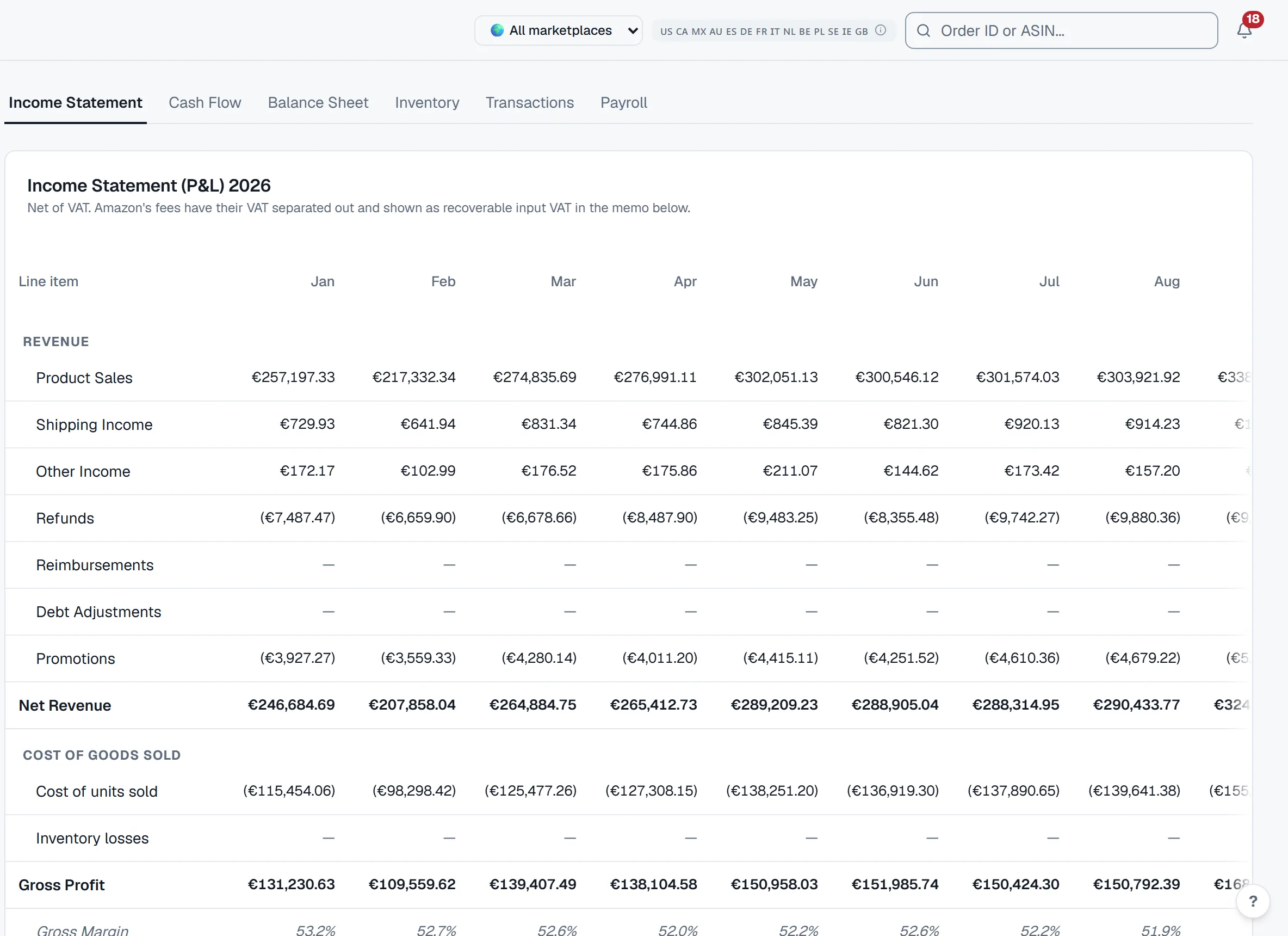
Task: Click the Cost of units sold label
Action: (x=96, y=792)
